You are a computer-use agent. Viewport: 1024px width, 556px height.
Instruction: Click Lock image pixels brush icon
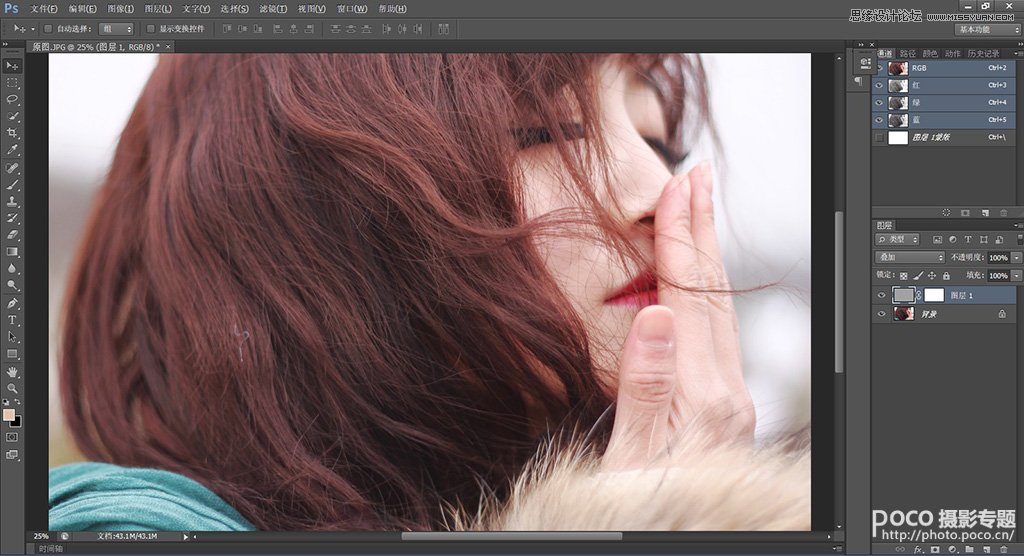918,276
